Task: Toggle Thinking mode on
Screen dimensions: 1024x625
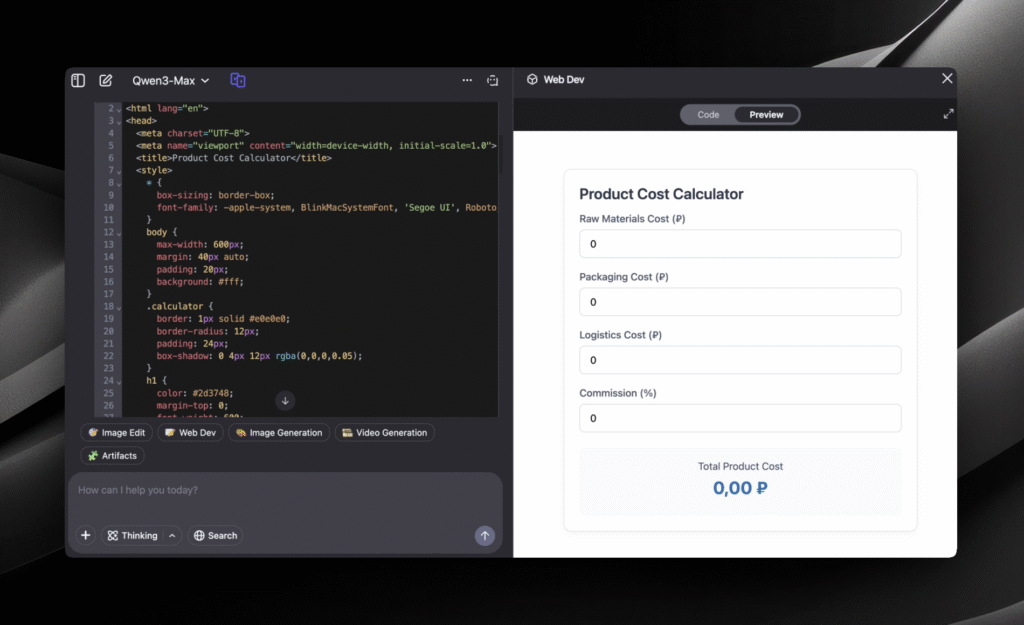Action: tap(133, 535)
